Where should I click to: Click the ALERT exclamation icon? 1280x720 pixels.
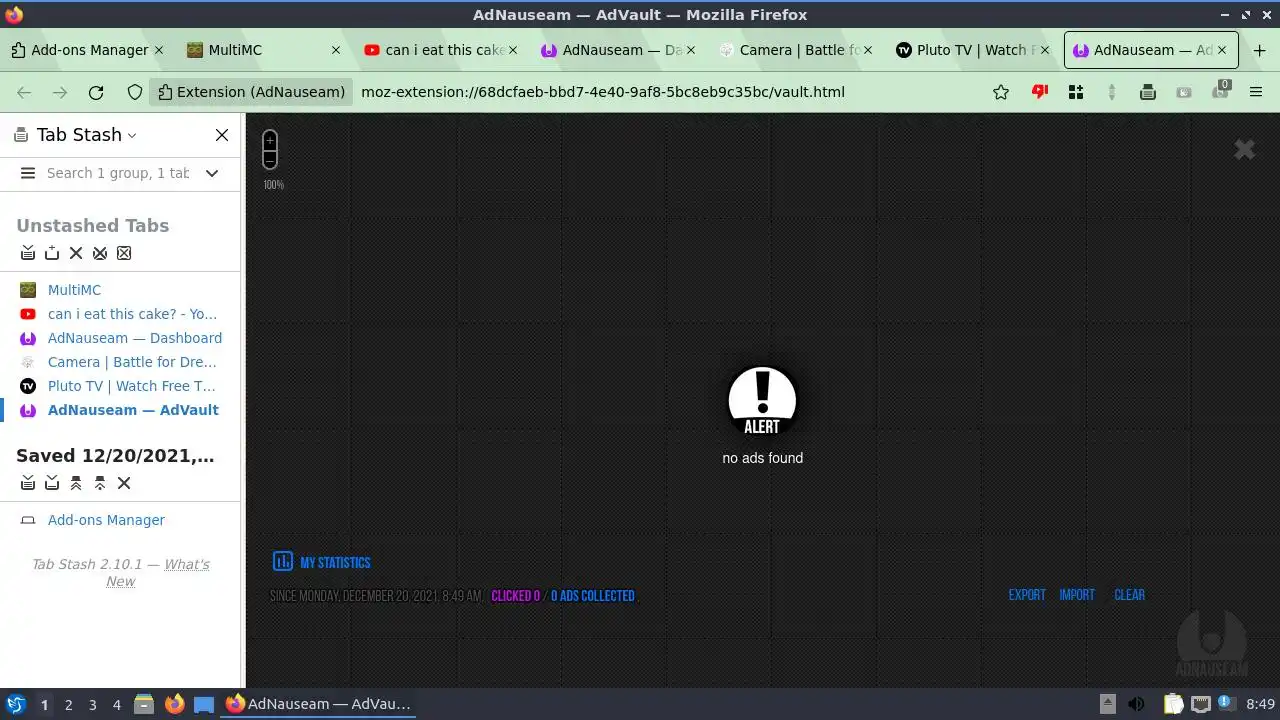pyautogui.click(x=762, y=401)
